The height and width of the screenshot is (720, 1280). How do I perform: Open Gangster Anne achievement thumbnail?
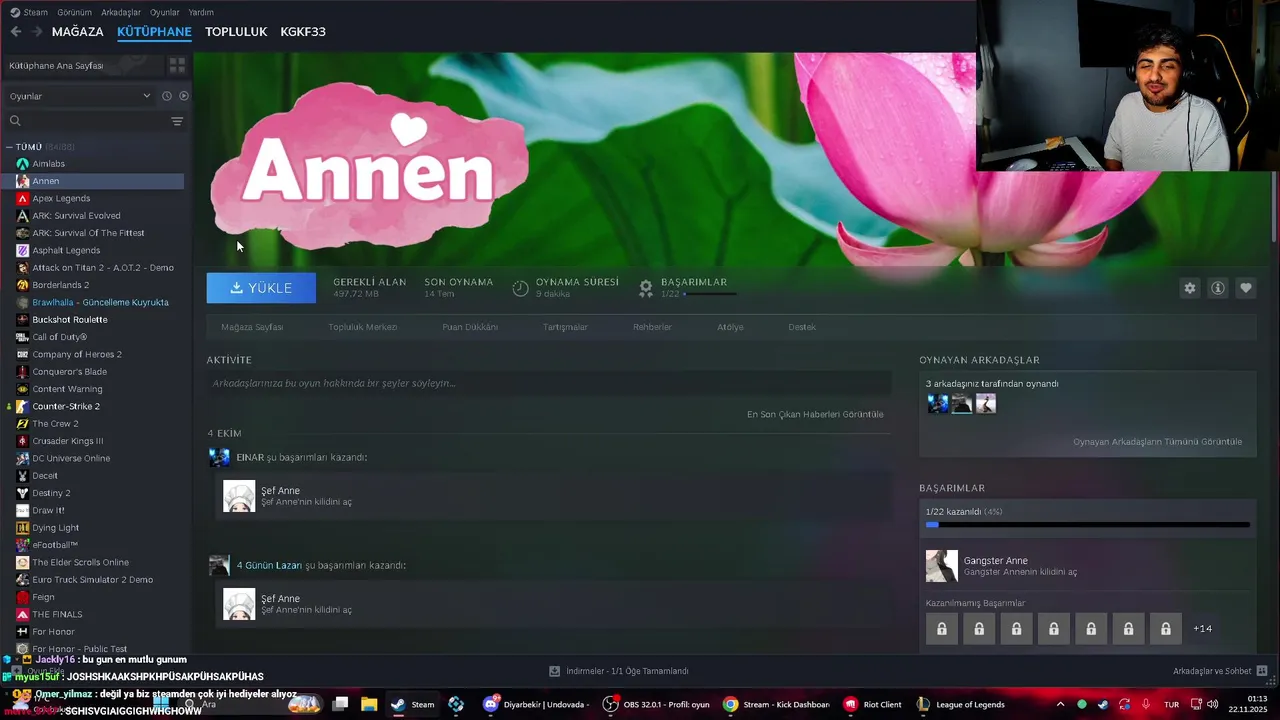click(942, 566)
